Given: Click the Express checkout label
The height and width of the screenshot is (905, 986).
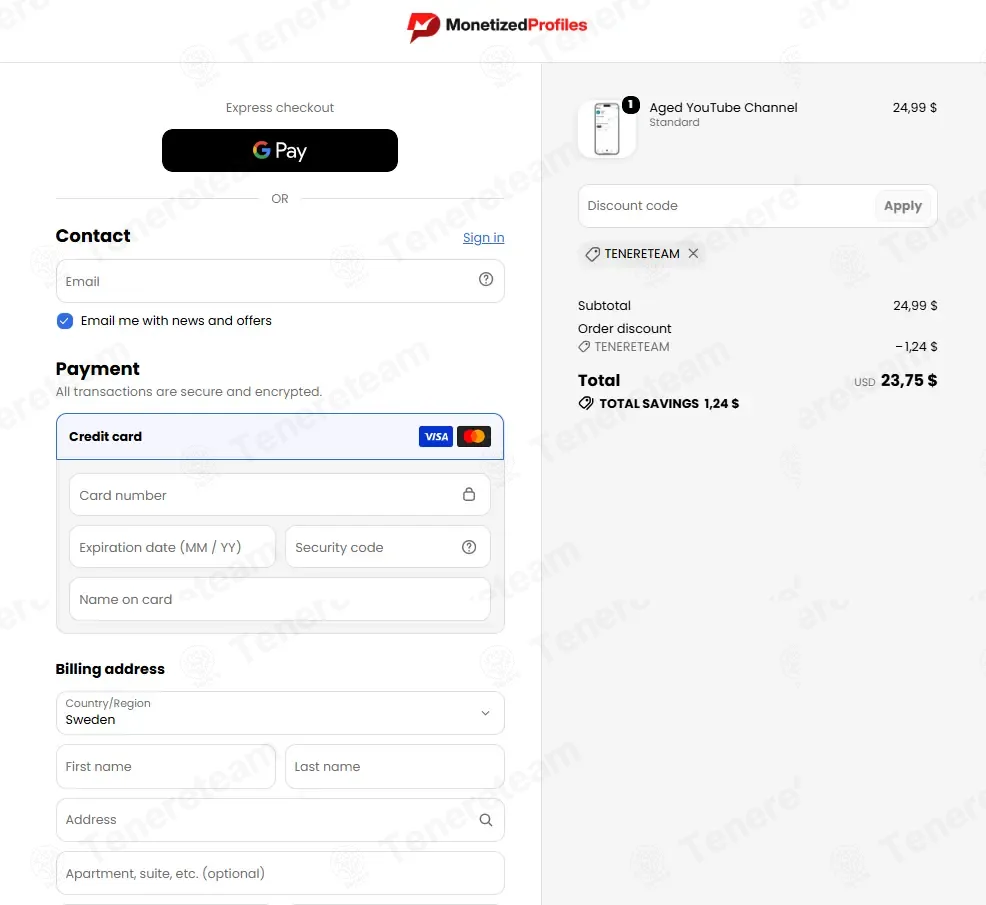Looking at the screenshot, I should pos(280,108).
